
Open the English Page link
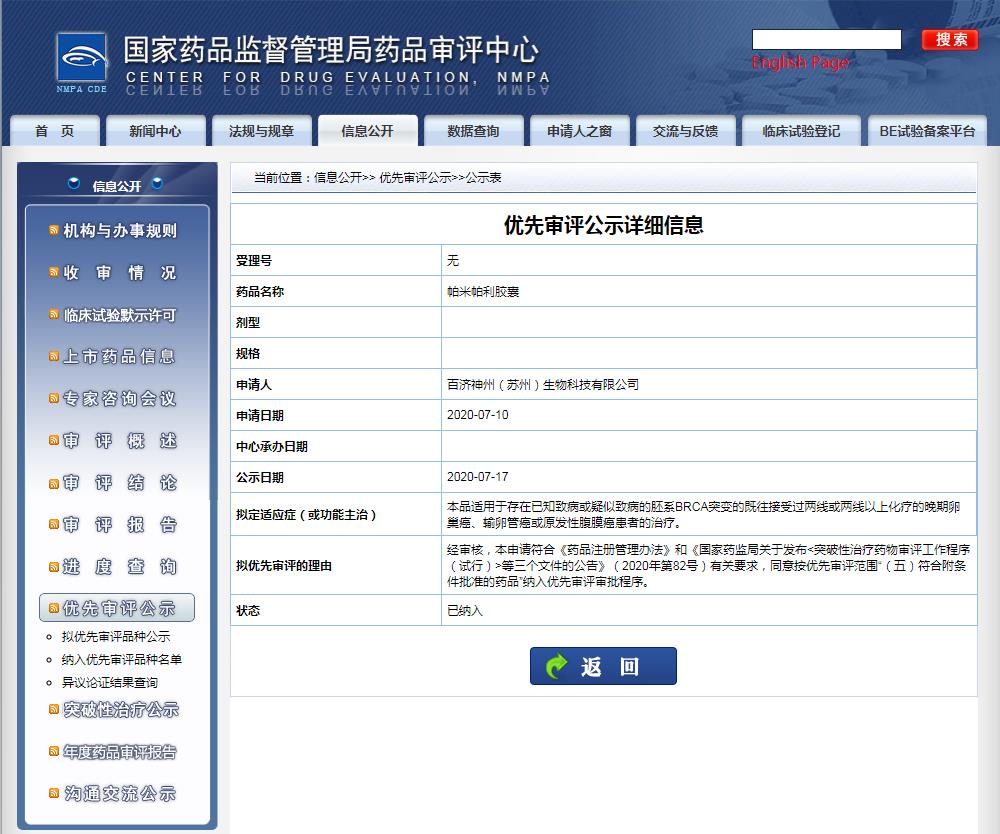click(800, 63)
